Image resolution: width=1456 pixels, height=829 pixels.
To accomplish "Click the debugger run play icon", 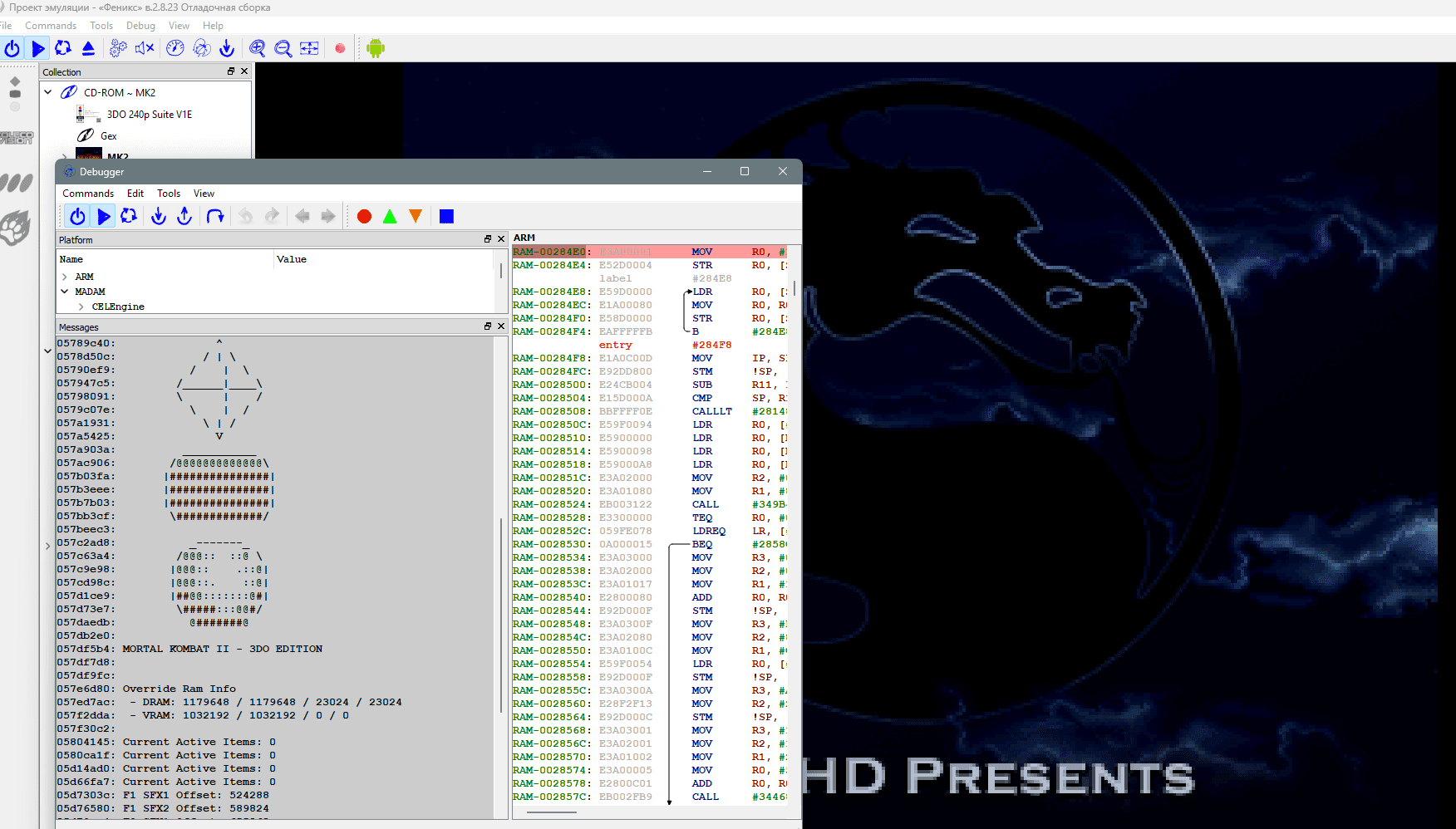I will 104,216.
